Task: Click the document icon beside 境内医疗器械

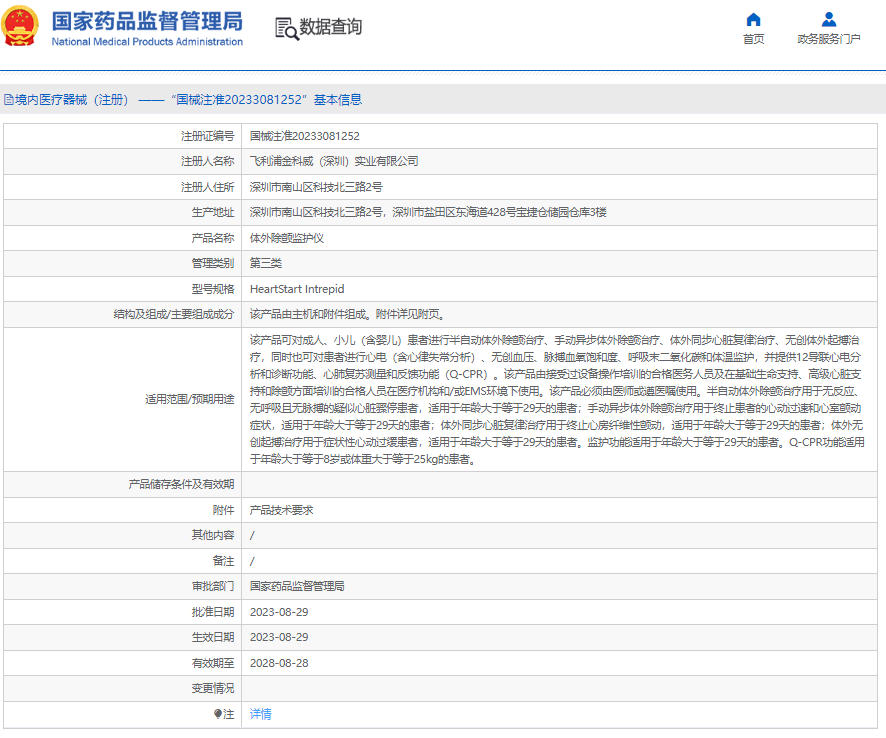Action: click(8, 100)
